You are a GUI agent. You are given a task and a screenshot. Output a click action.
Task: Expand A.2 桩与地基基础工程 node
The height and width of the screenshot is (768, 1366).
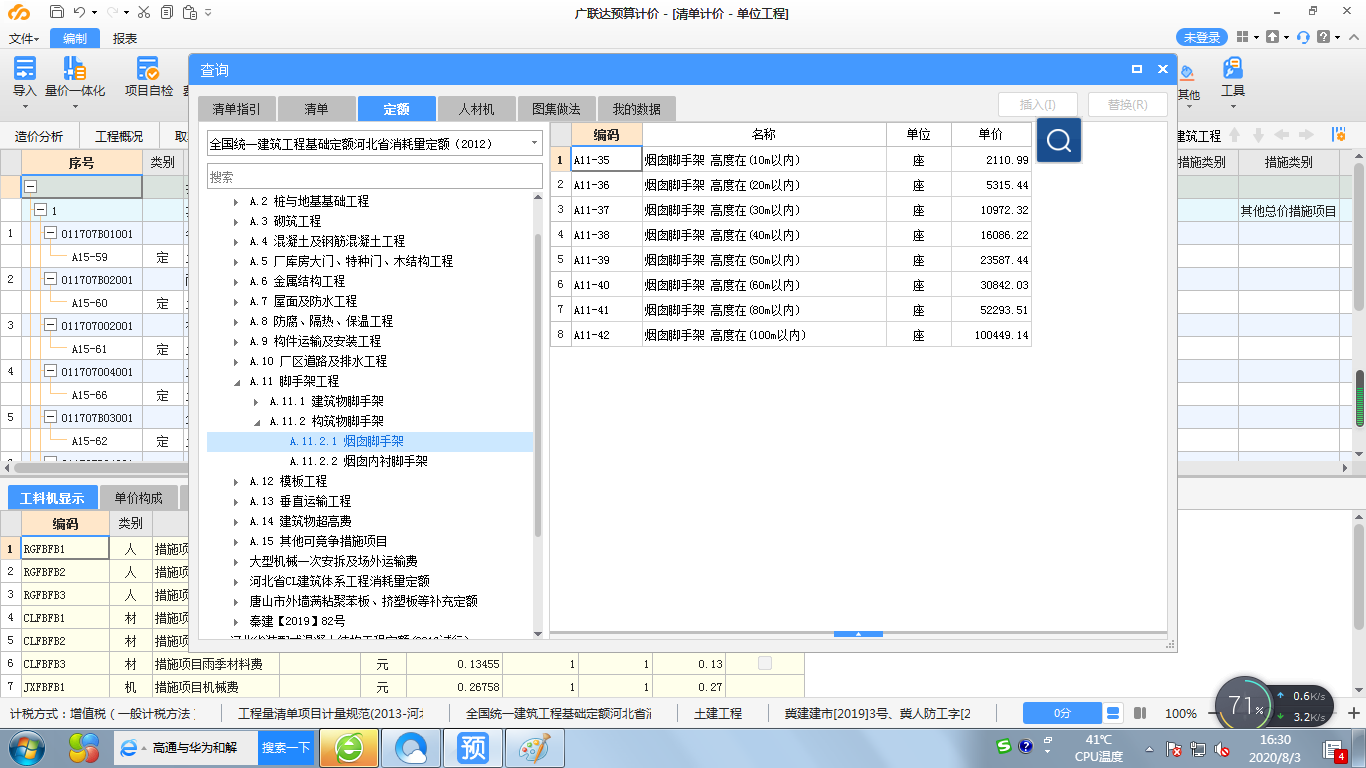tap(236, 201)
